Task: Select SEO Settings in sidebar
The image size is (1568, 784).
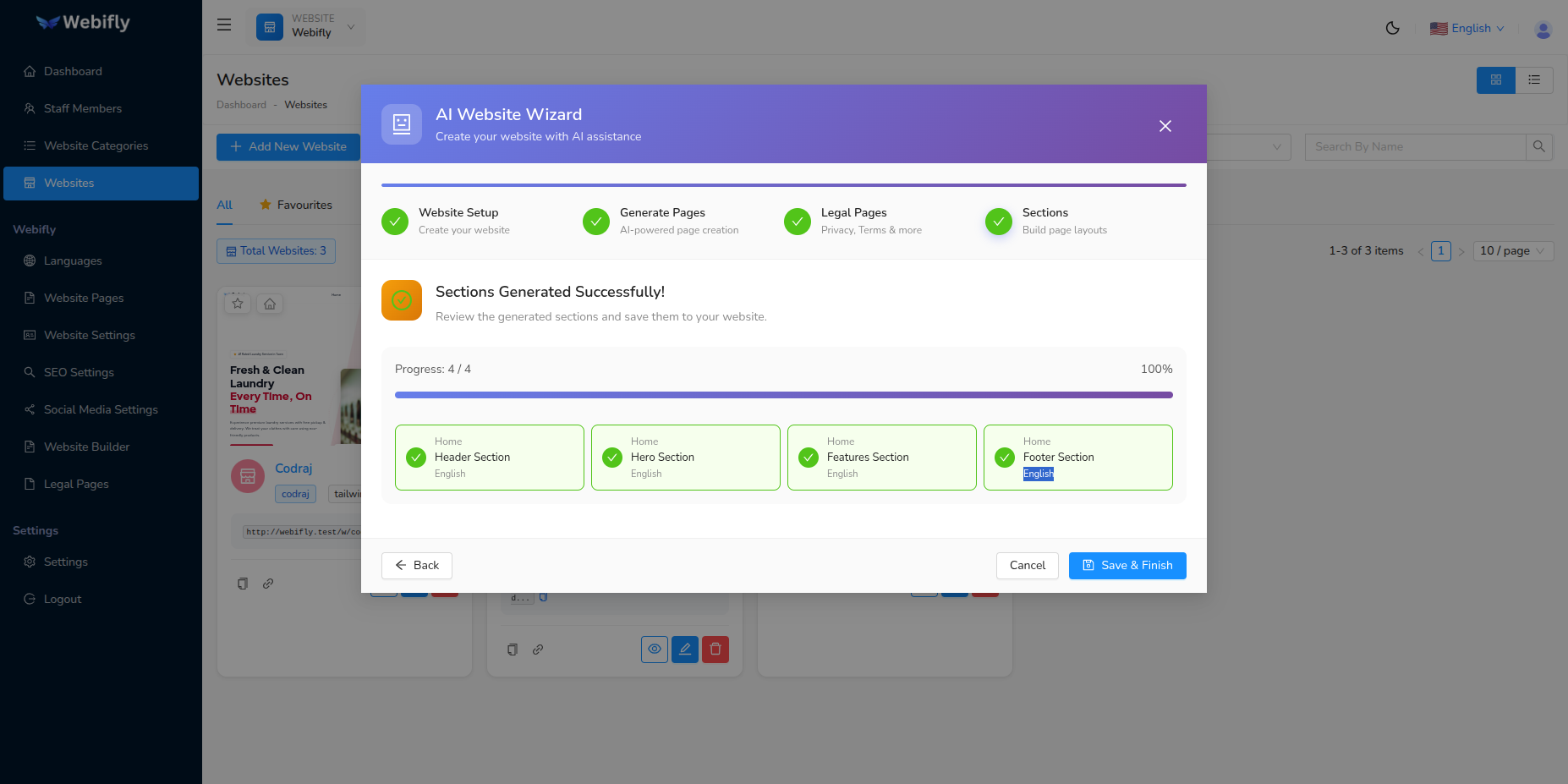Action: pos(79,372)
